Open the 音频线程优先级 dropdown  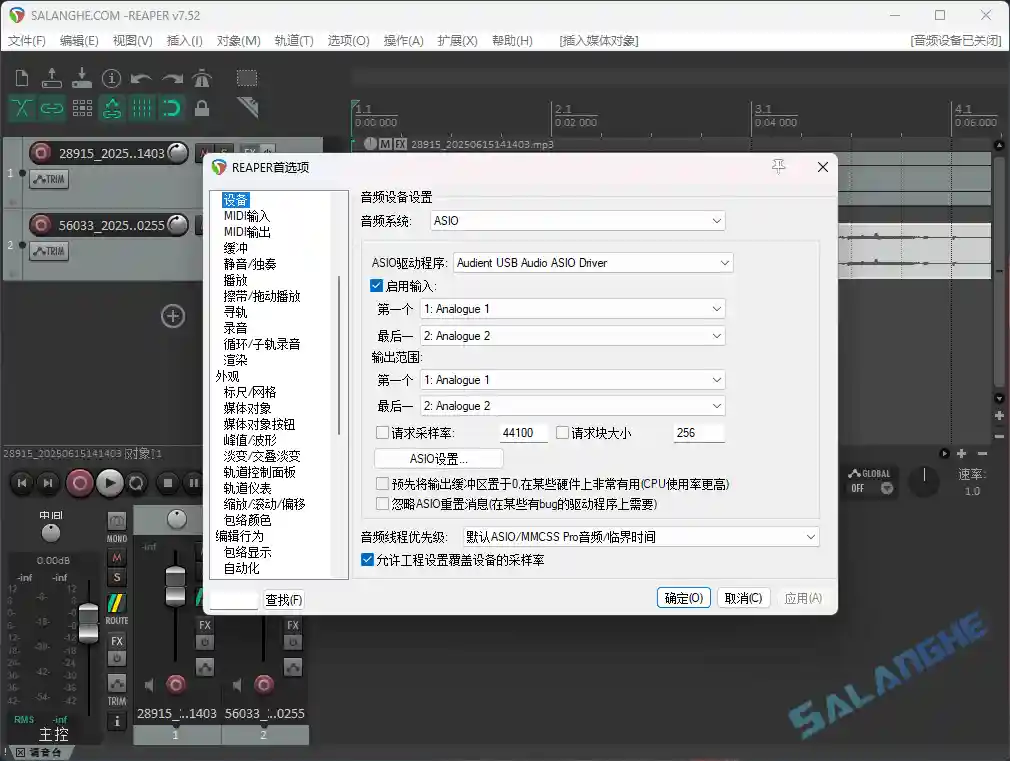click(810, 536)
